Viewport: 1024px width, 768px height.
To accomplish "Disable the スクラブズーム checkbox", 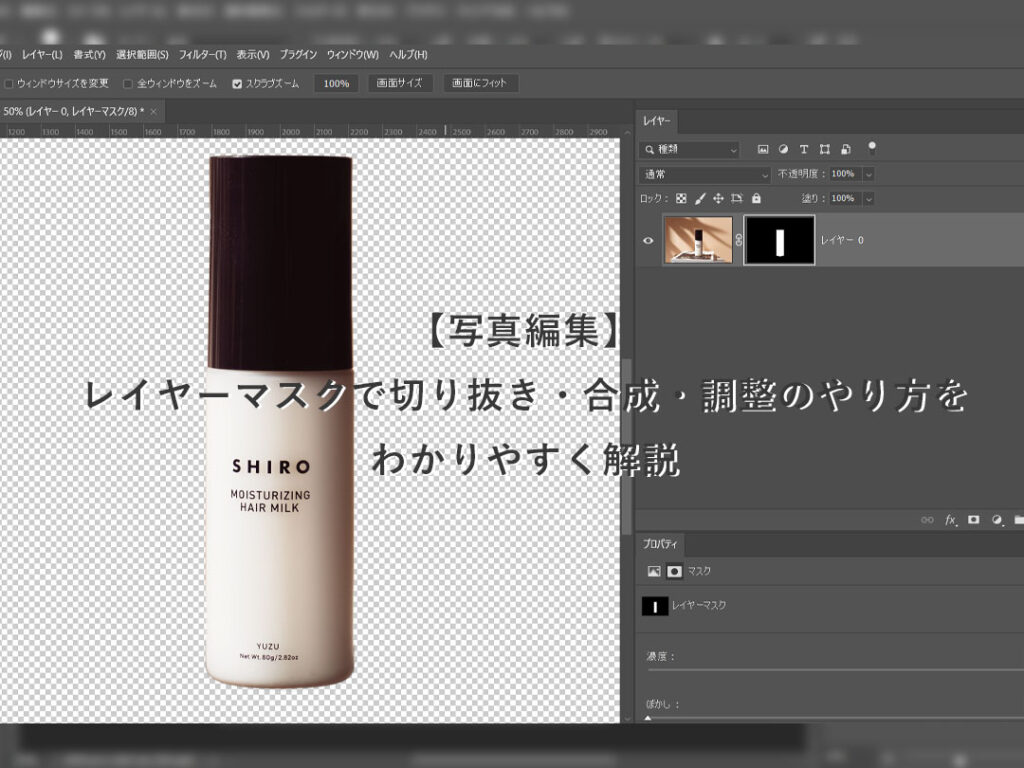I will click(x=237, y=84).
